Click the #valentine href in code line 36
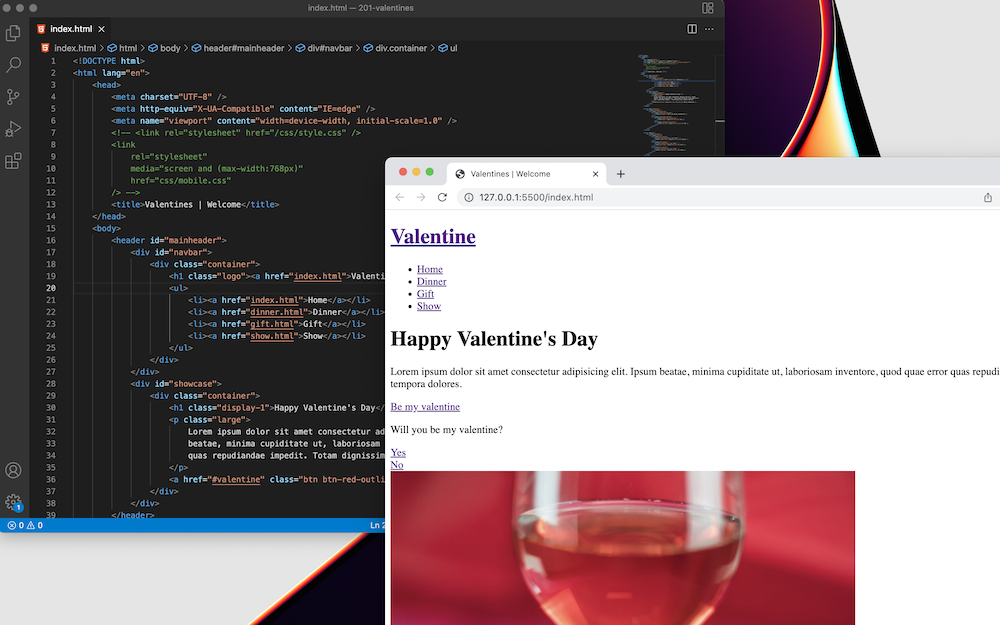The image size is (1000, 625). (x=236, y=480)
